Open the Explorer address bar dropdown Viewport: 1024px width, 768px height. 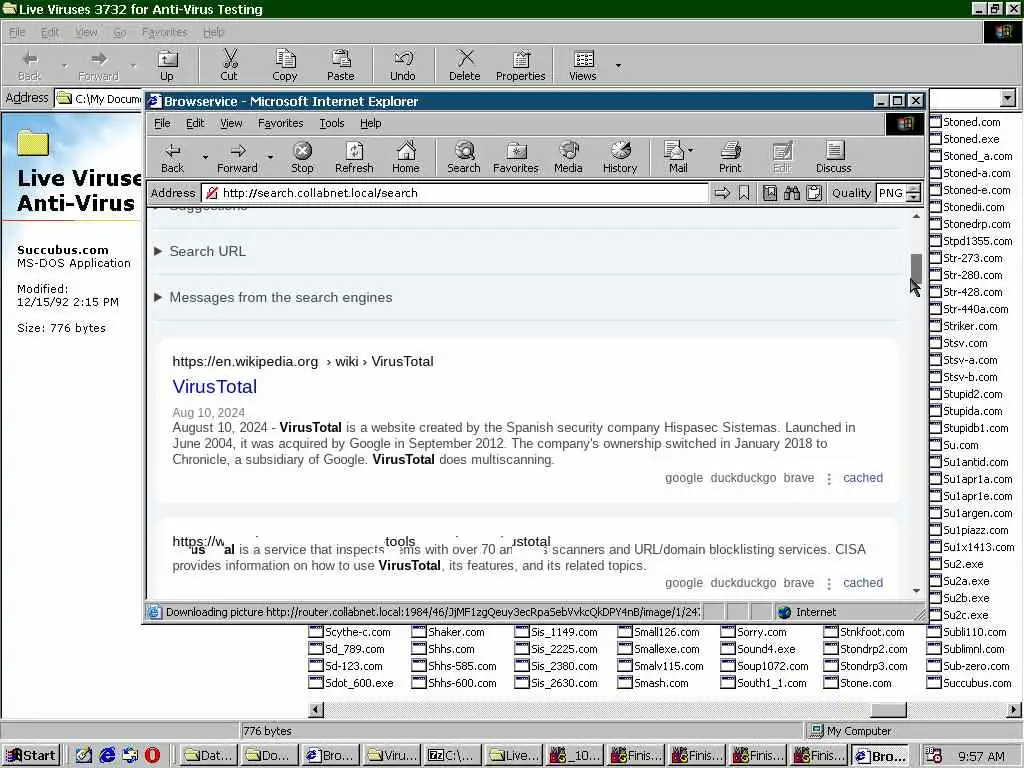tap(1008, 98)
